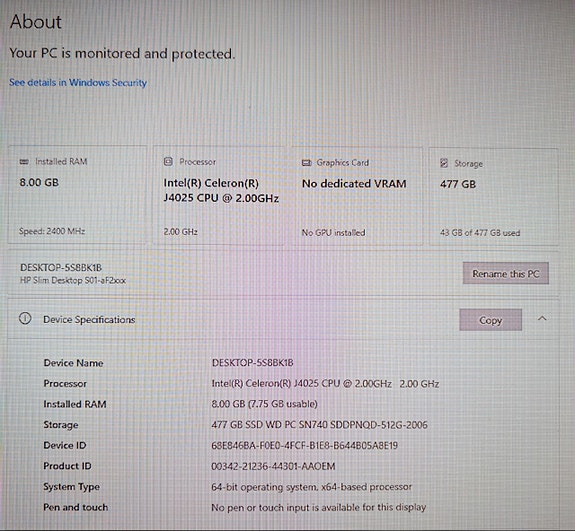The width and height of the screenshot is (575, 531).
Task: Select the No dedicated VRAM card
Action: (x=357, y=196)
